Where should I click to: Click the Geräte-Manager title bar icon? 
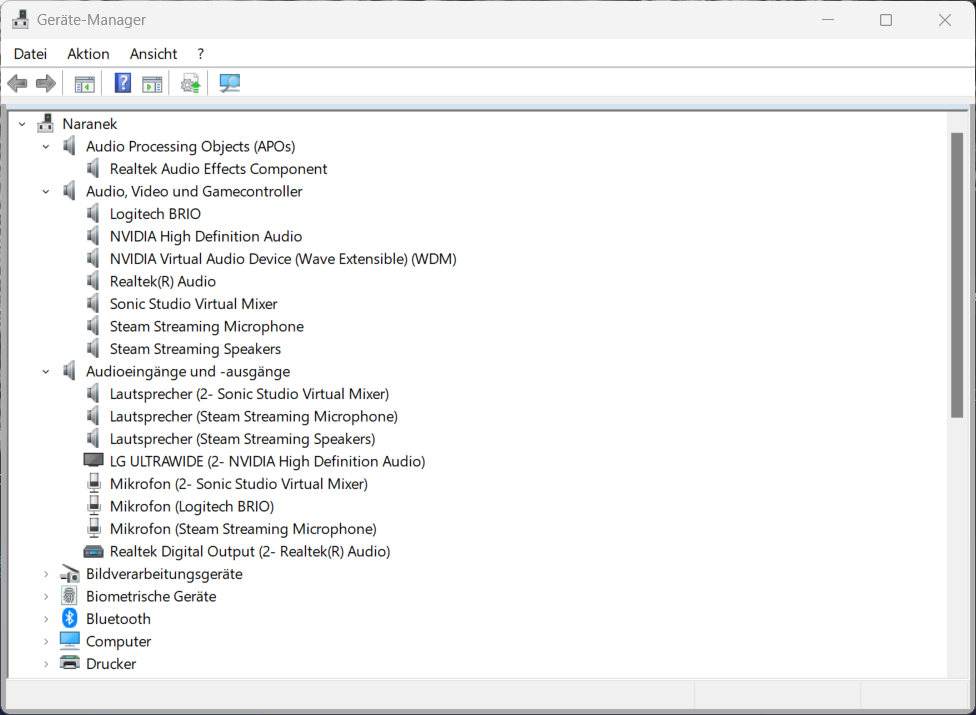(20, 19)
